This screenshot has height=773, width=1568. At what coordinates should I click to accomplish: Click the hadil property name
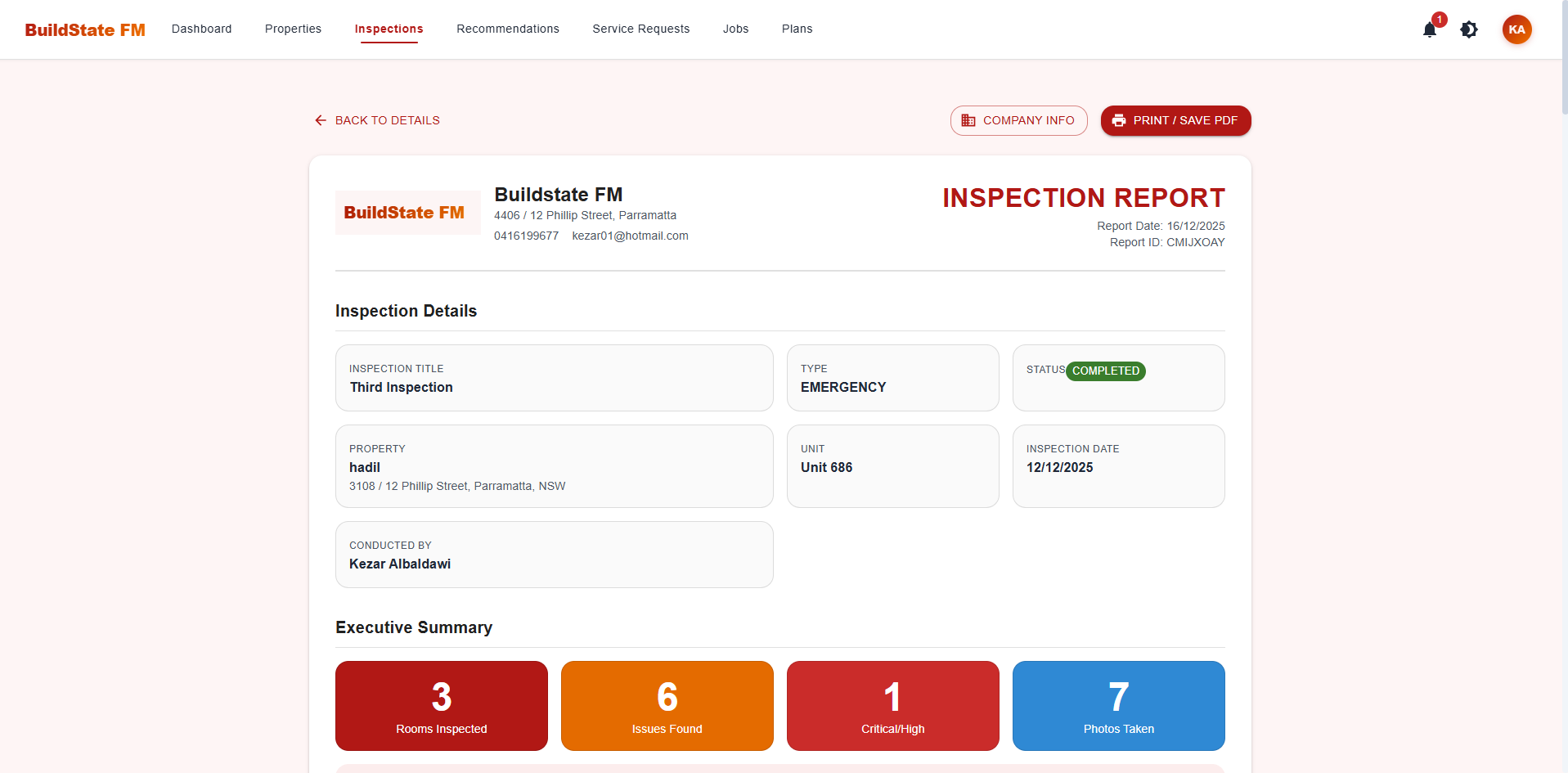coord(365,467)
